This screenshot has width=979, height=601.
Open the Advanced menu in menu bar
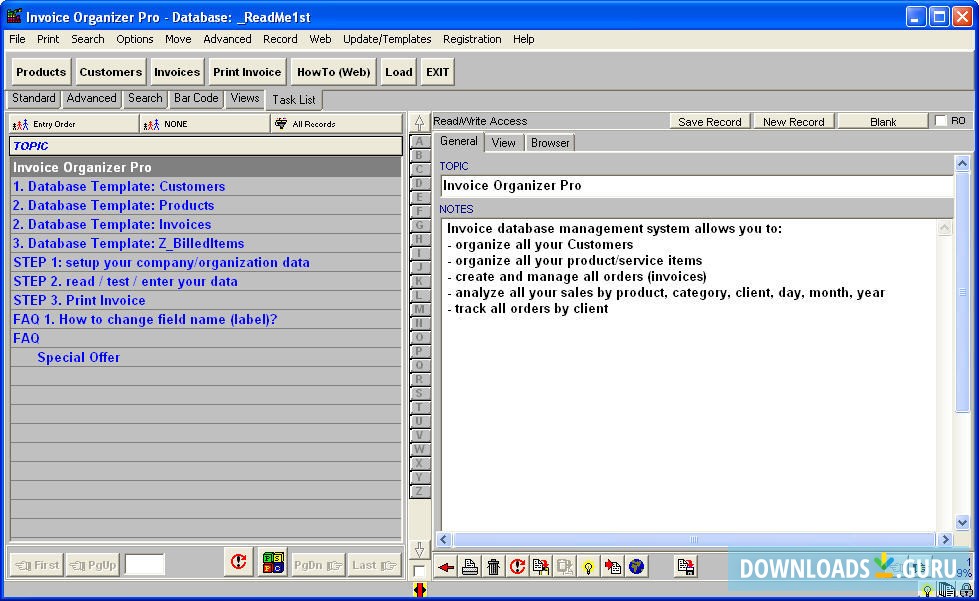pos(227,39)
